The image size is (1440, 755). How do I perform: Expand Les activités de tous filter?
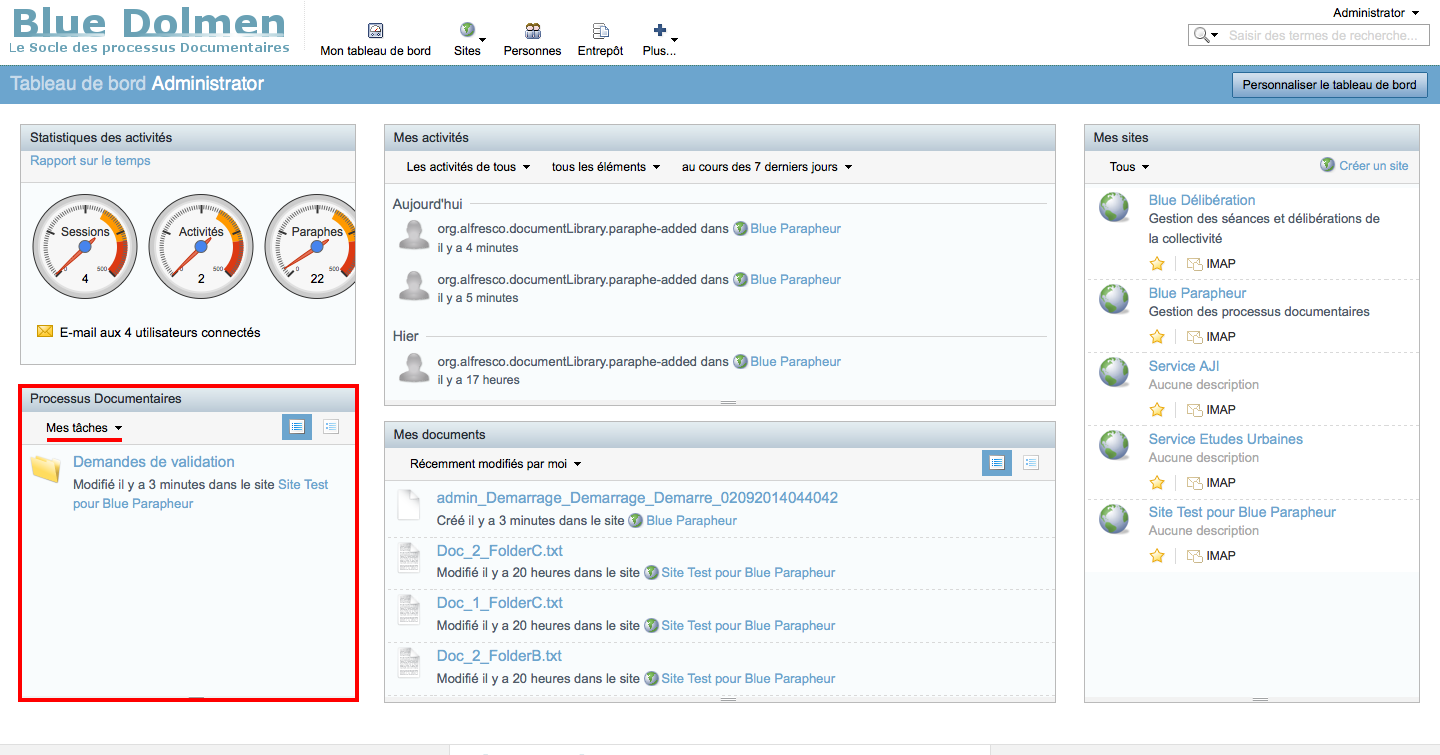(468, 167)
